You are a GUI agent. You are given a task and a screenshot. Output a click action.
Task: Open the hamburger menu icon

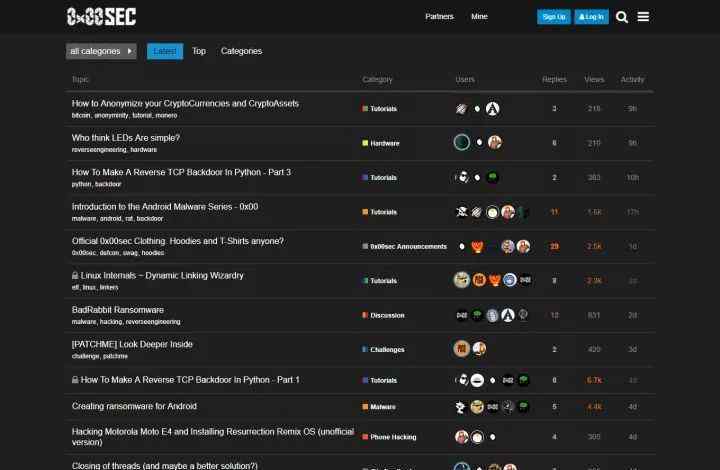pos(643,17)
